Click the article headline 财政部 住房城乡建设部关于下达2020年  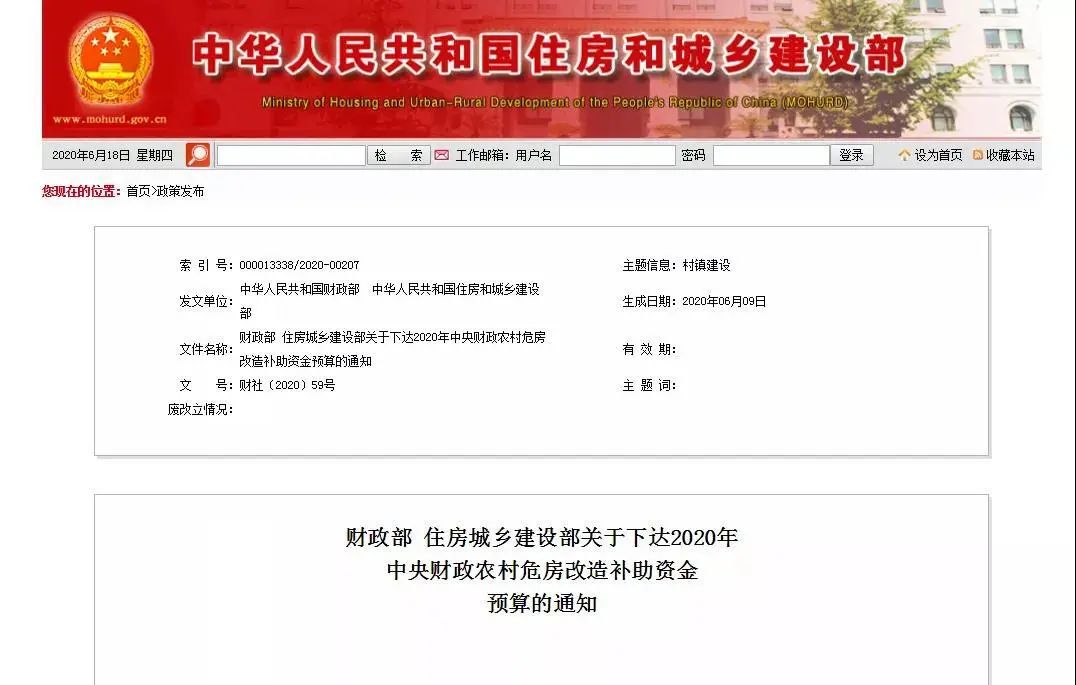[541, 537]
